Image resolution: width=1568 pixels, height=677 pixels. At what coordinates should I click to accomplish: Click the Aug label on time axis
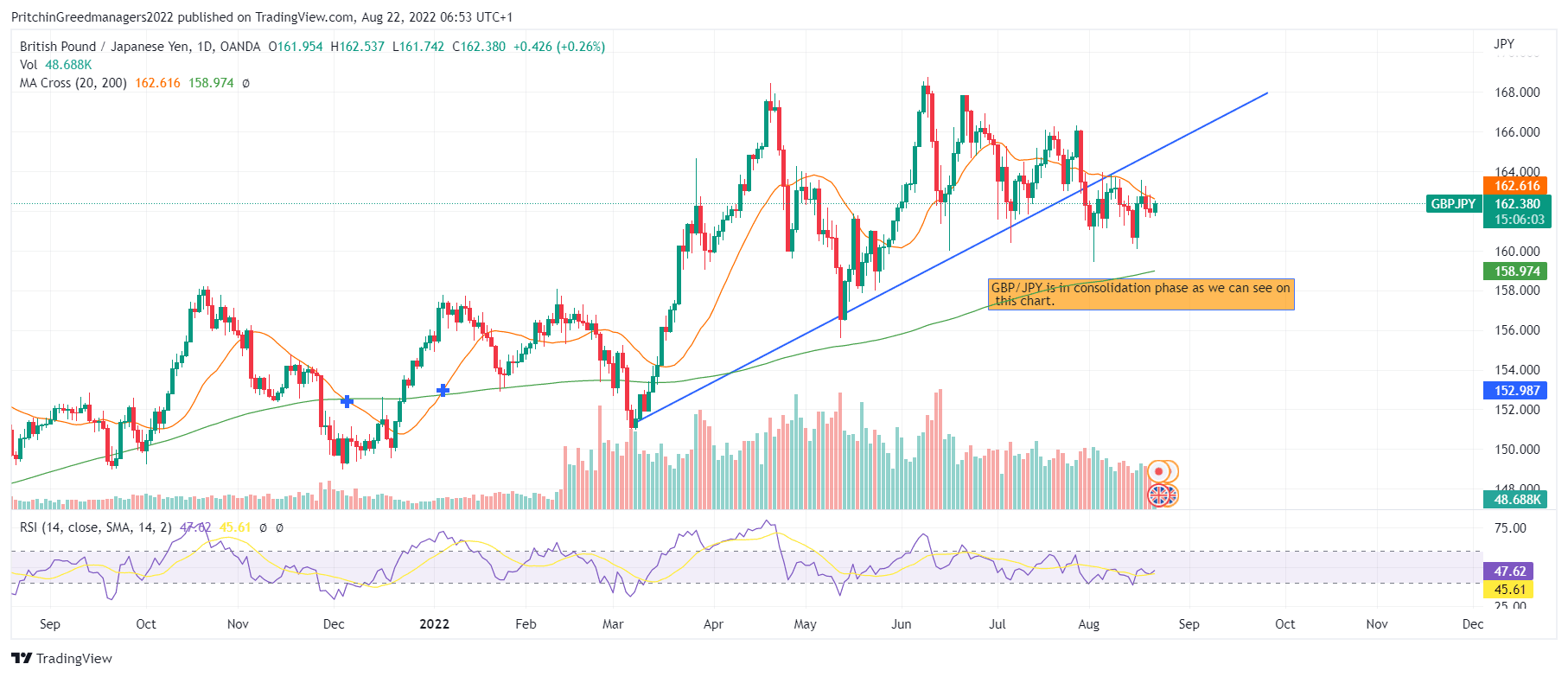tap(1089, 624)
